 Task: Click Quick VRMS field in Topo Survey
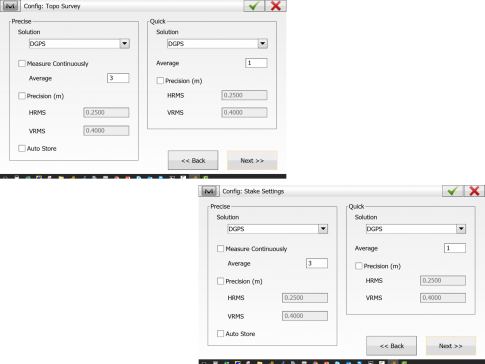(x=244, y=113)
